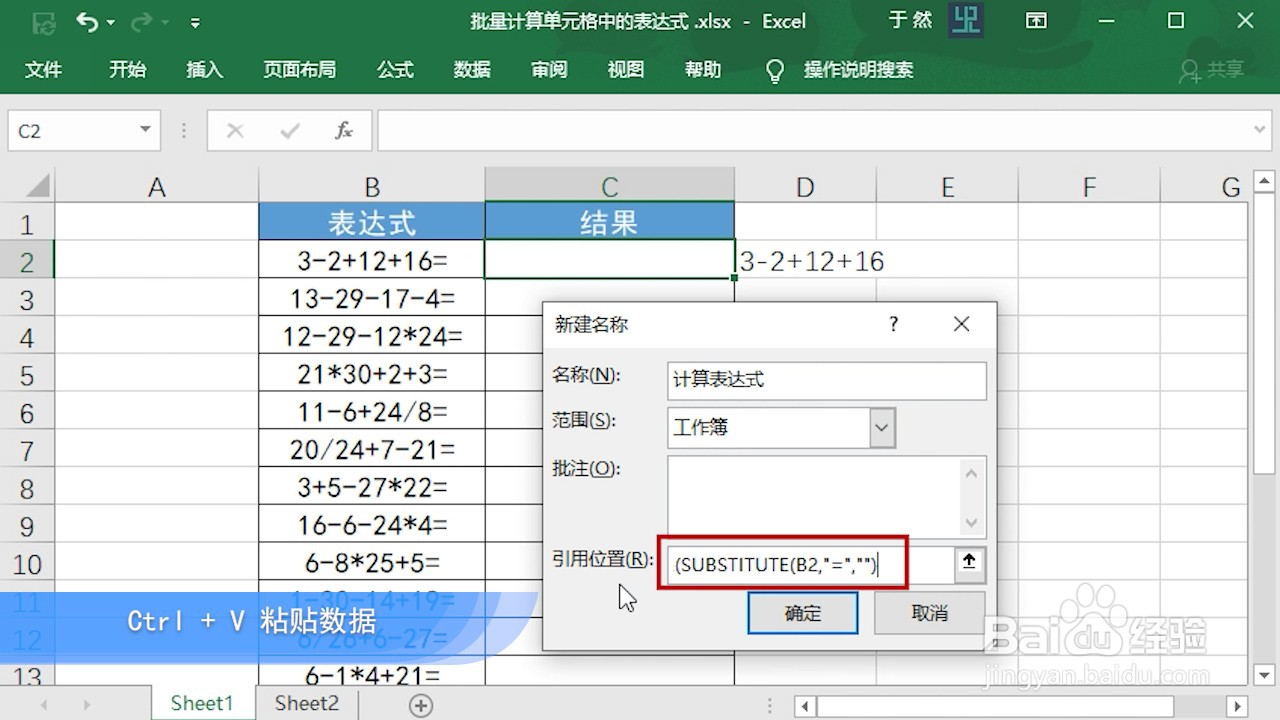Switch to the 公式 ribbon tab

[394, 70]
